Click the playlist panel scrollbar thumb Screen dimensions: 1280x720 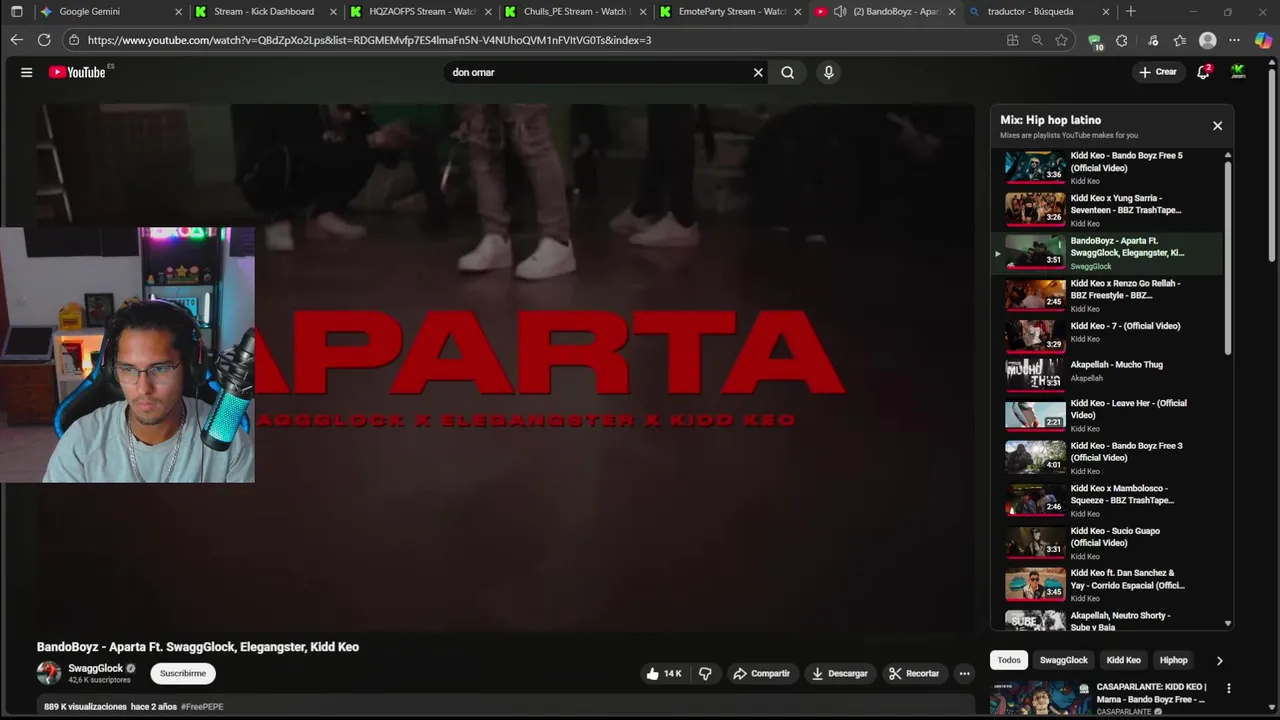[1228, 258]
